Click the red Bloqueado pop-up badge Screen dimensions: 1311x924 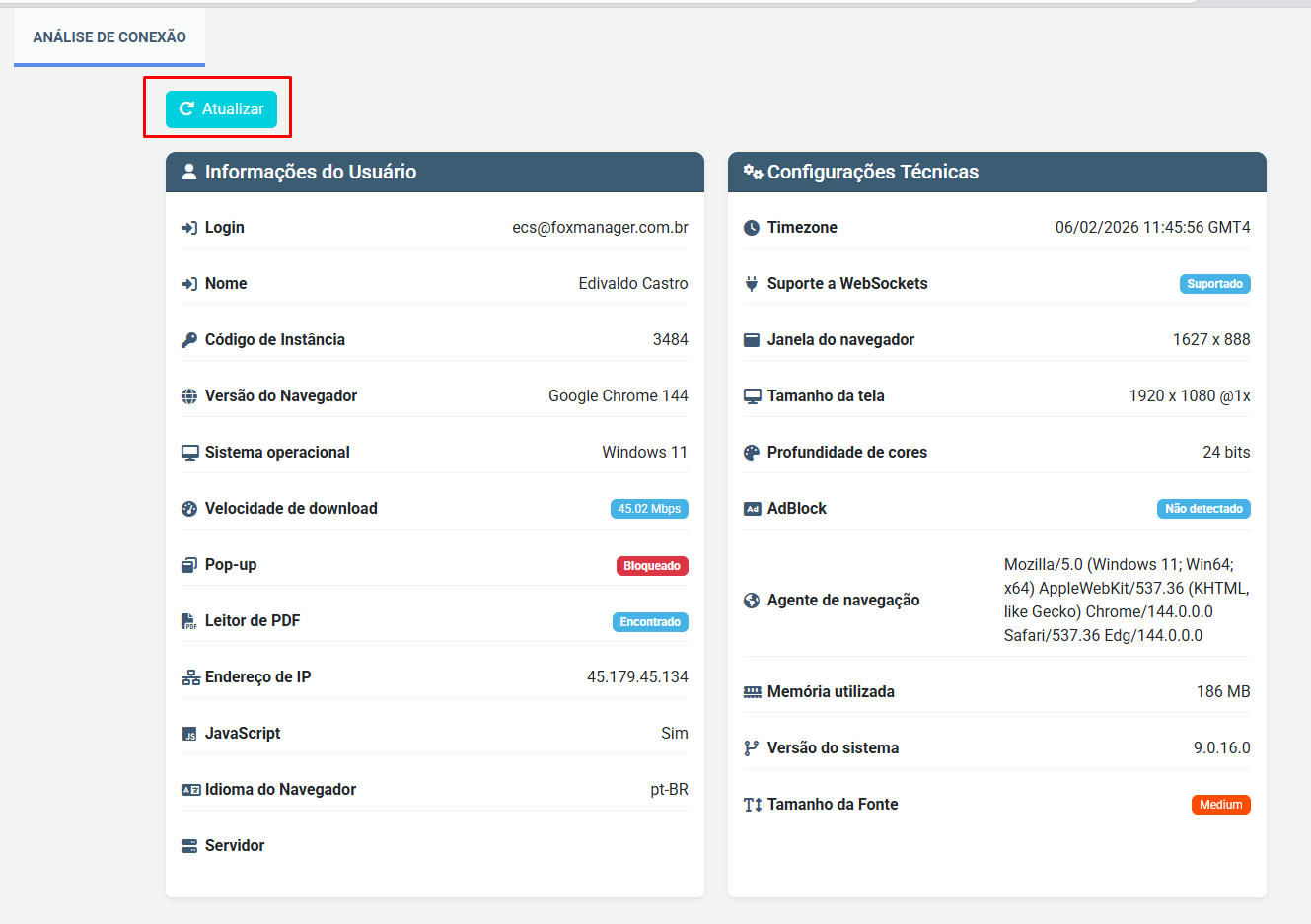(652, 566)
